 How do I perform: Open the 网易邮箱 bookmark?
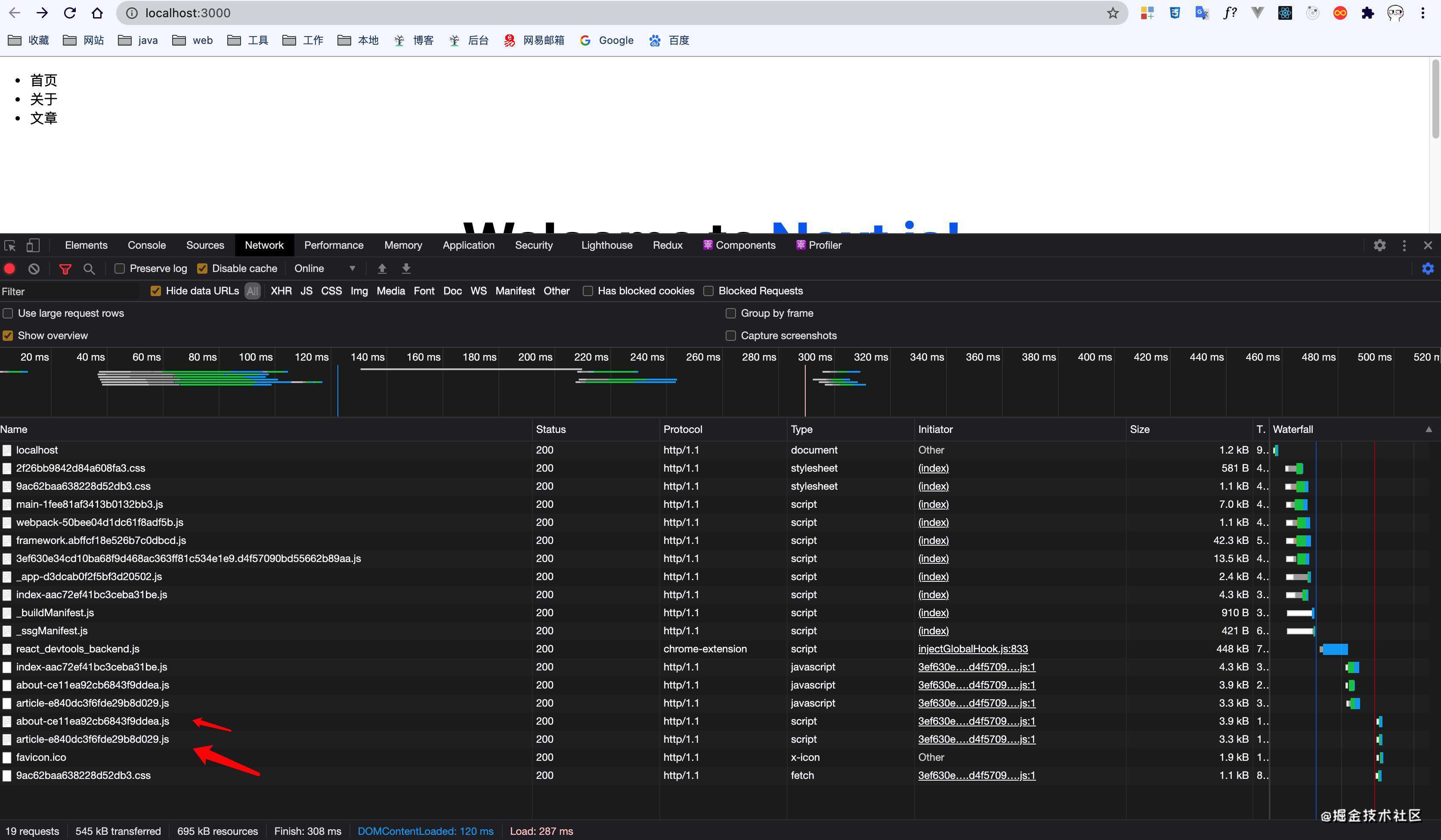coord(534,40)
